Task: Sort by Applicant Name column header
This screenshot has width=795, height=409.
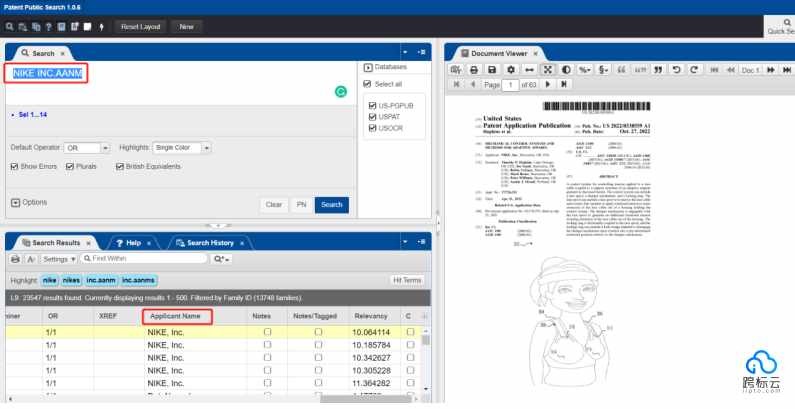Action: pyautogui.click(x=175, y=316)
